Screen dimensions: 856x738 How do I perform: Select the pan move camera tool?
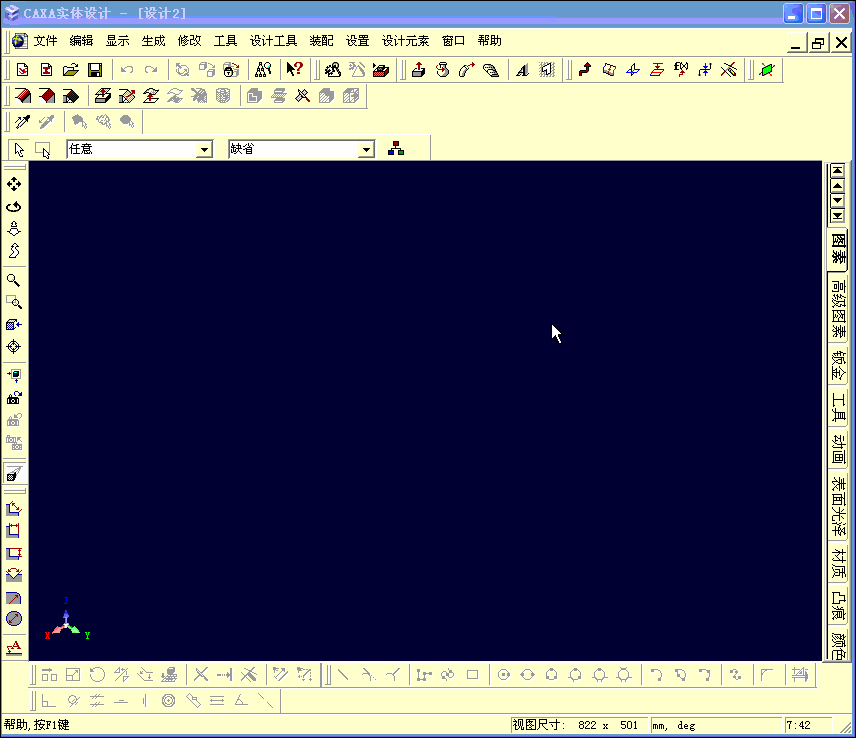[14, 184]
